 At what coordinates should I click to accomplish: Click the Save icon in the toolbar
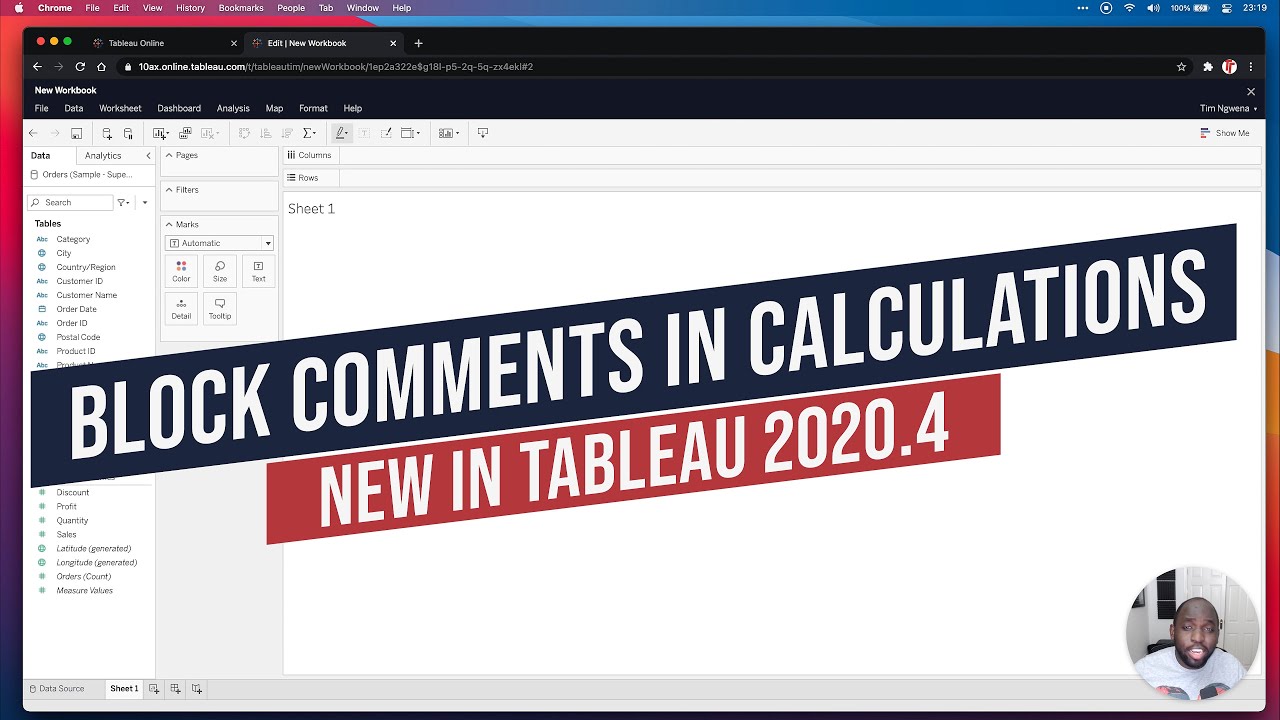click(x=76, y=133)
